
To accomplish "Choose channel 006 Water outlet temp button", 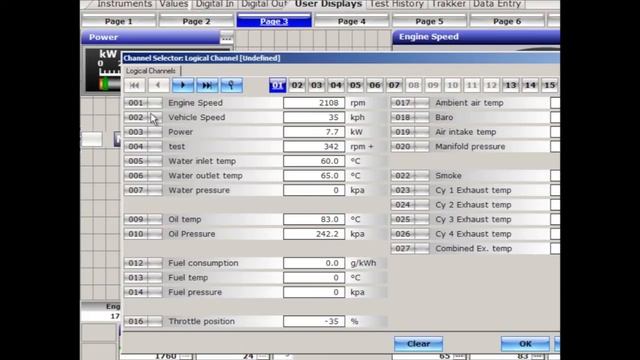I will (x=143, y=176).
